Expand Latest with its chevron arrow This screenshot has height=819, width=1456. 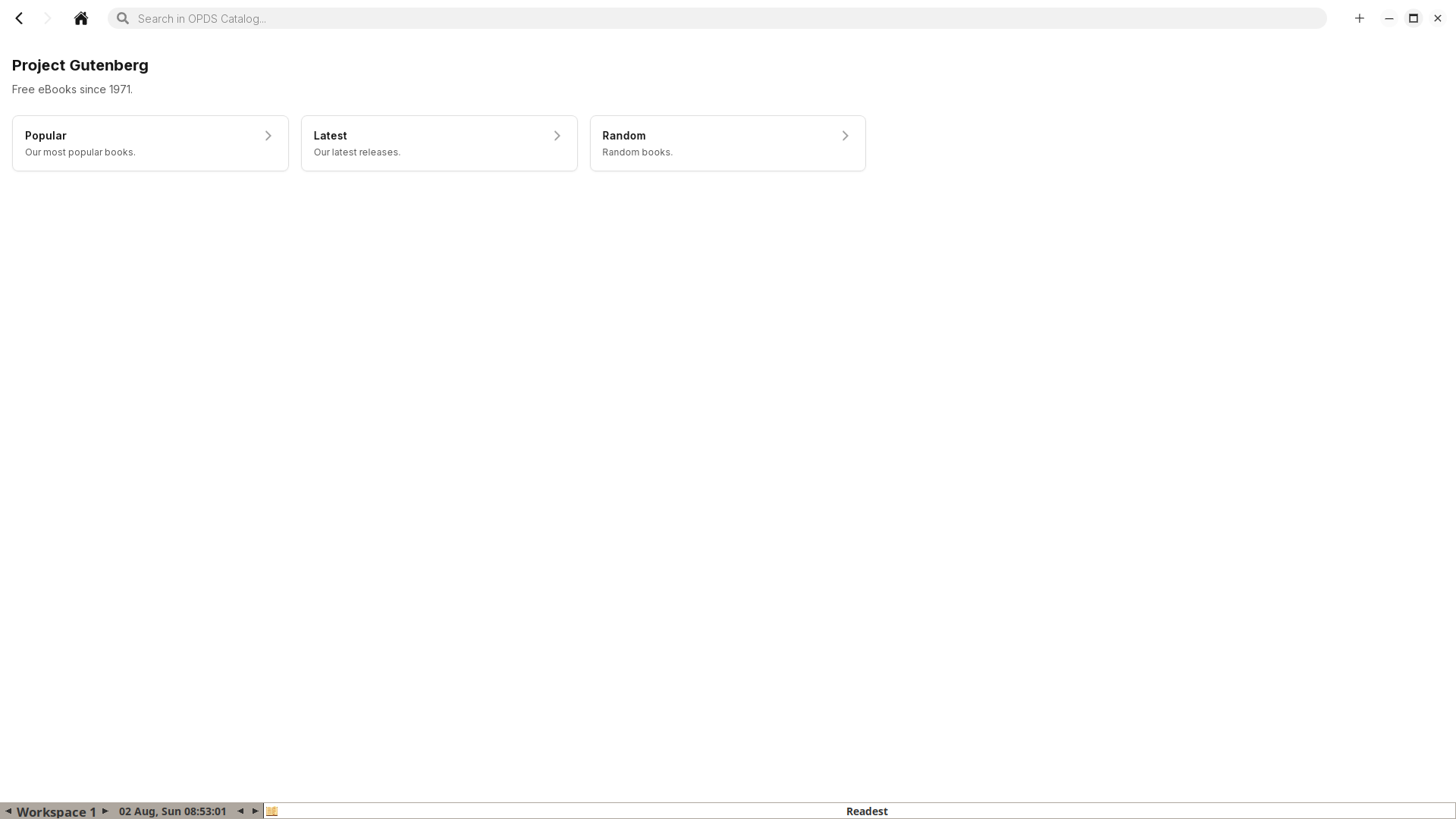557,136
